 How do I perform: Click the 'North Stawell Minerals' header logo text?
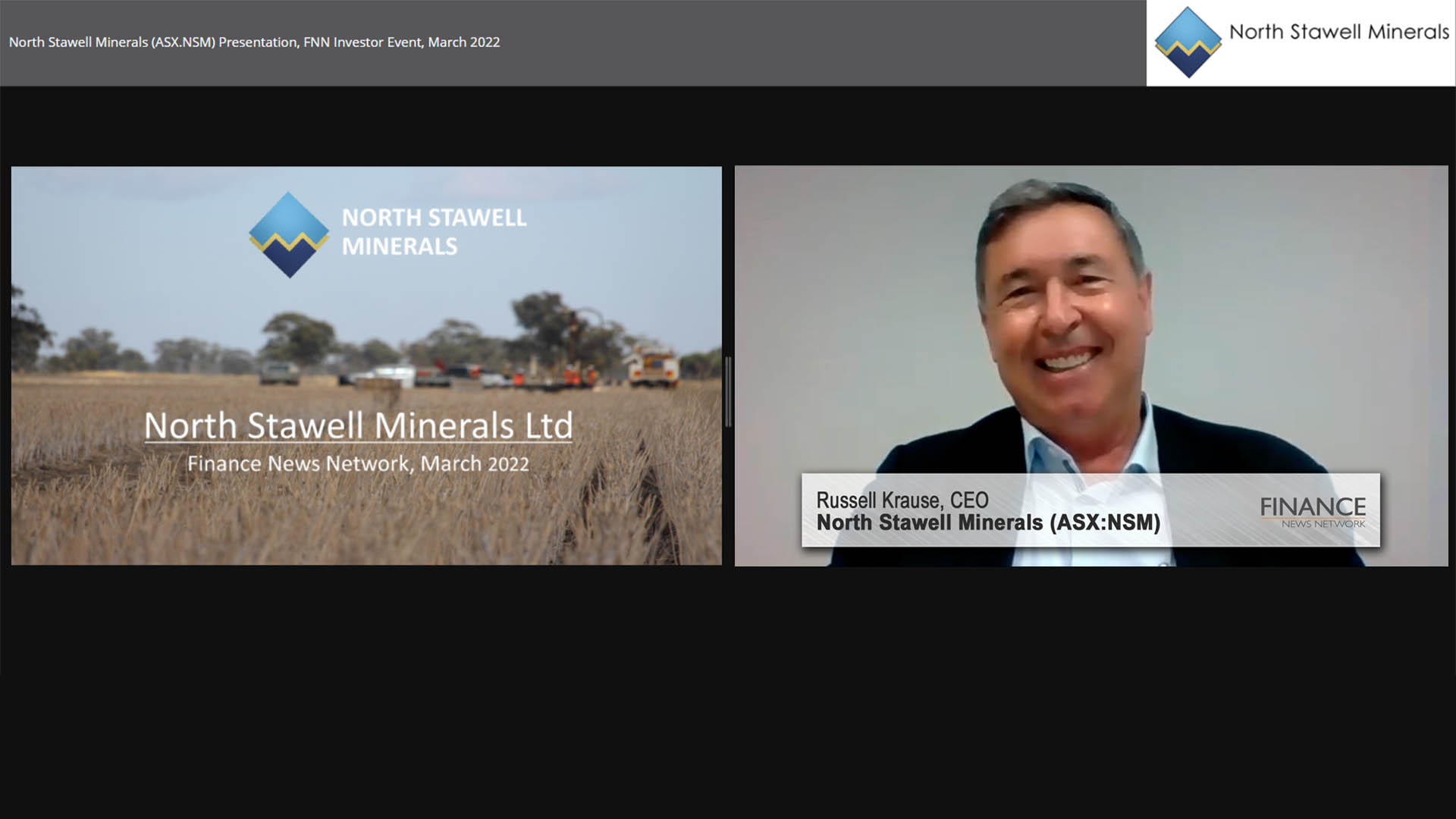pyautogui.click(x=1338, y=32)
